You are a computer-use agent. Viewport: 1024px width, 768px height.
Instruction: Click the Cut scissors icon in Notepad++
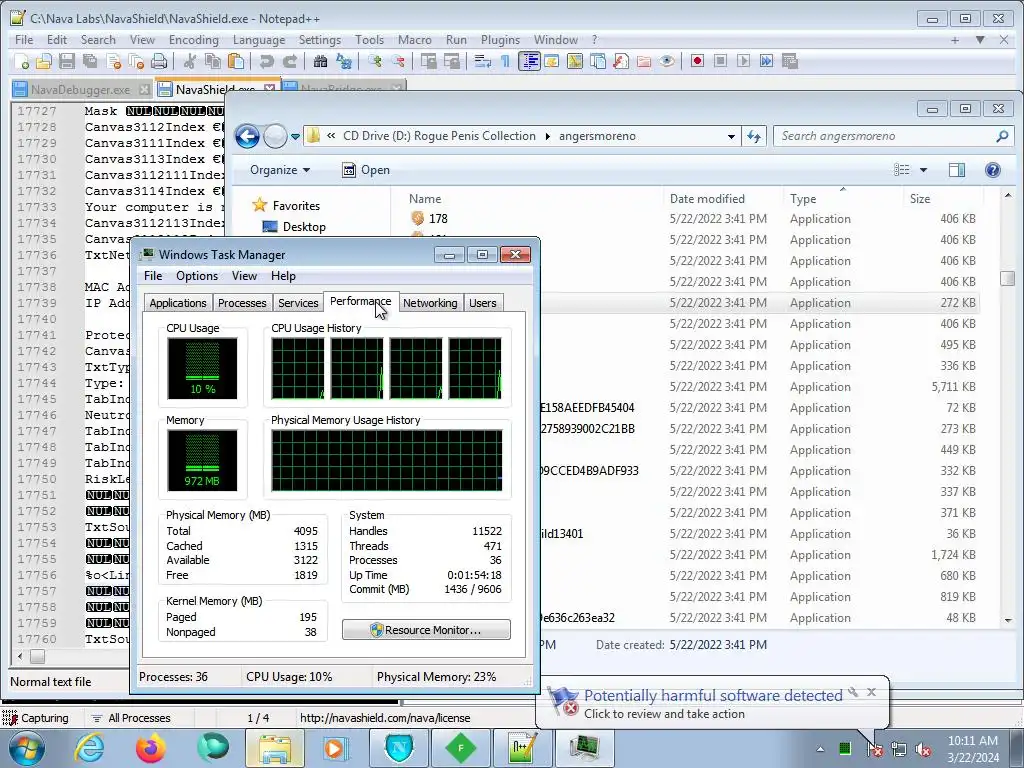(189, 61)
